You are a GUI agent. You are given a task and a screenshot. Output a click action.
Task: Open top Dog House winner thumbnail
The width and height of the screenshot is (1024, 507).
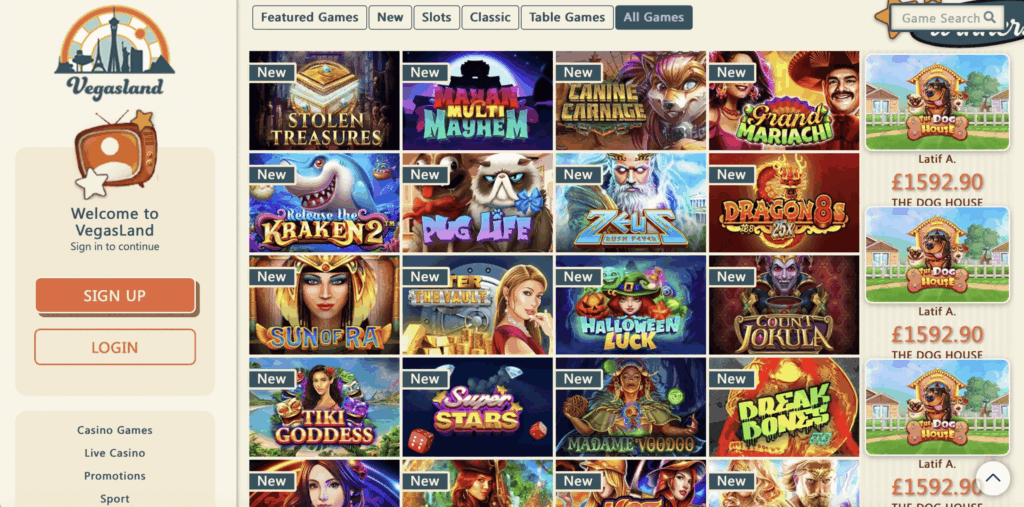[x=937, y=103]
